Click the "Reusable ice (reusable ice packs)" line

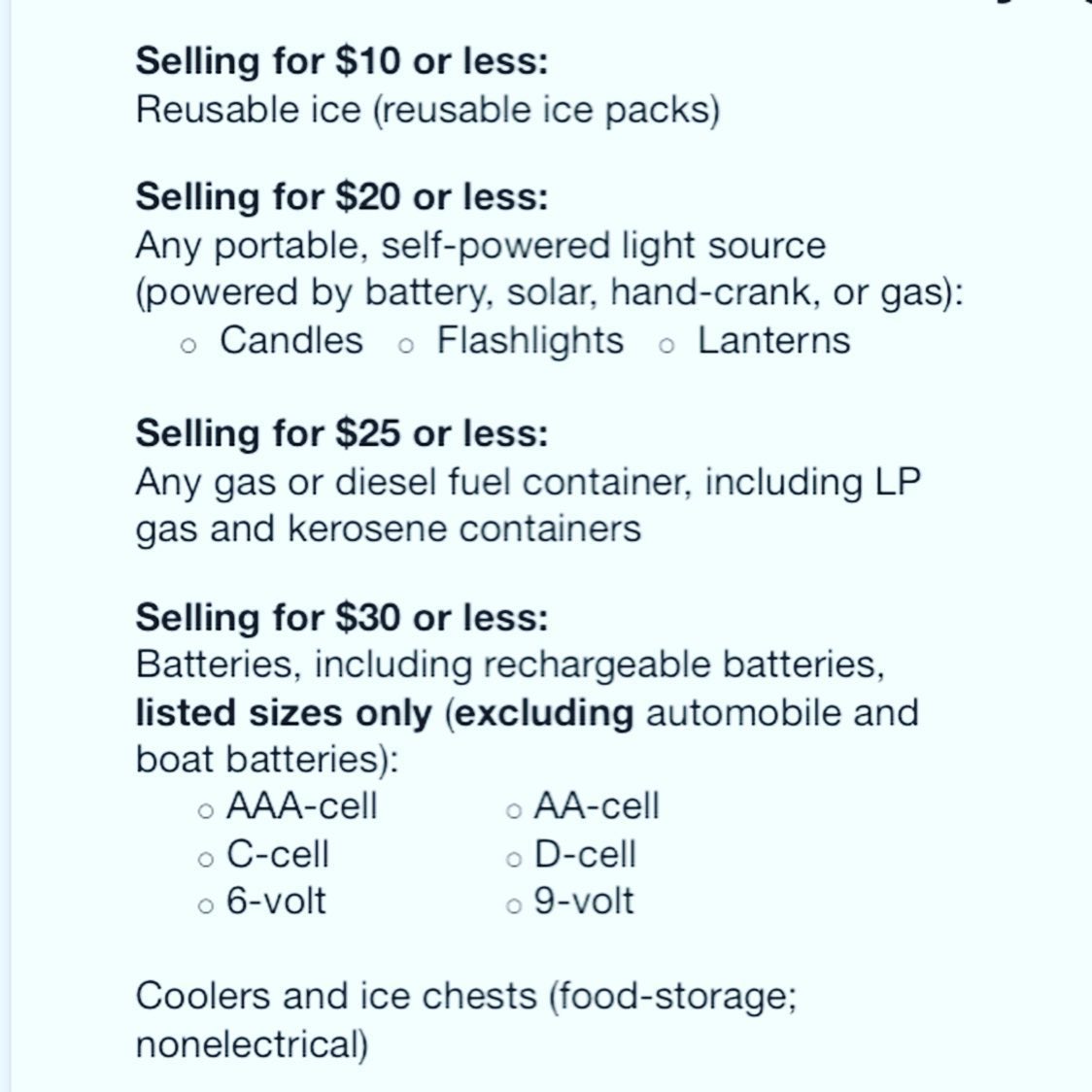click(x=427, y=109)
